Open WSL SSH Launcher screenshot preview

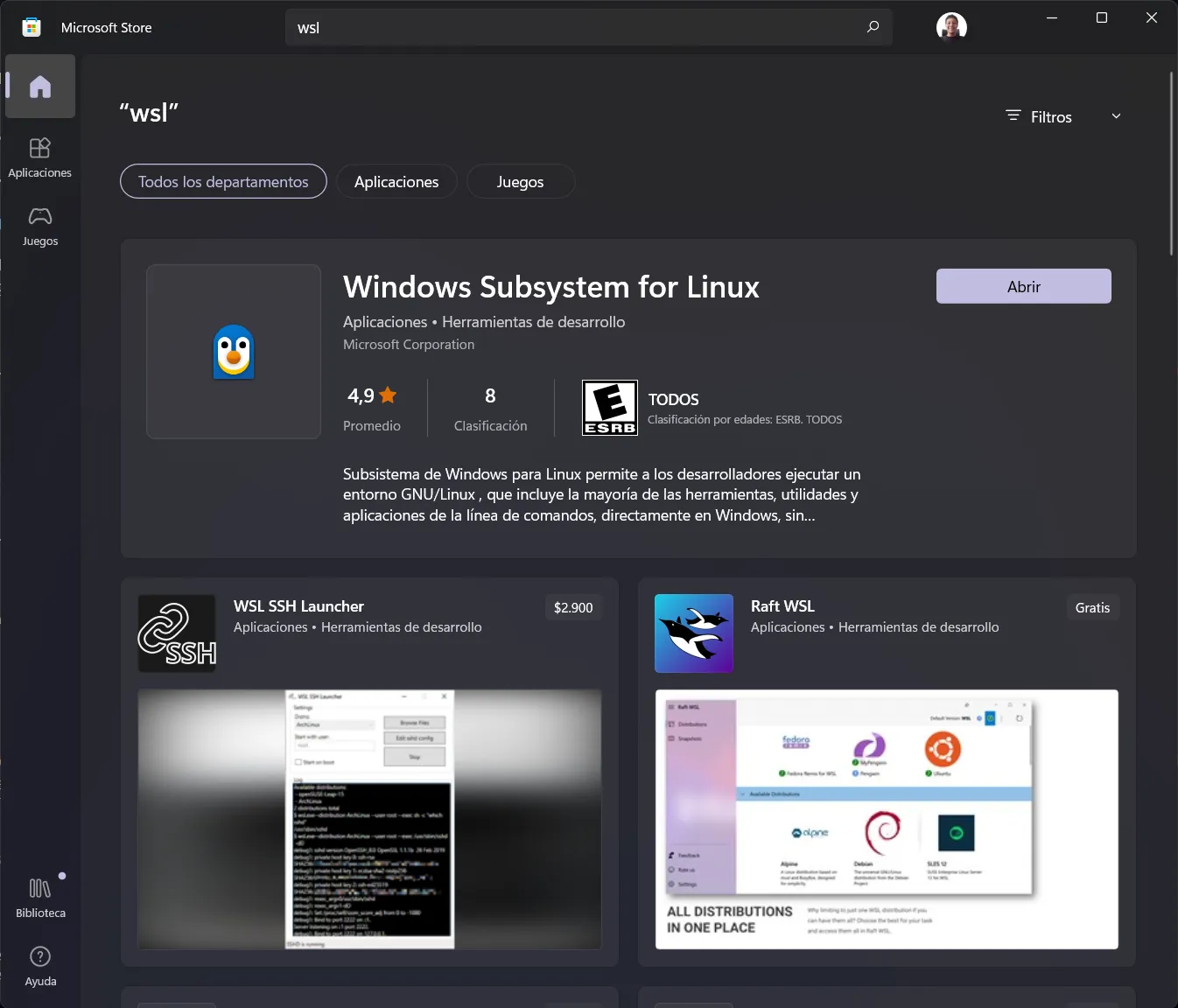point(369,819)
